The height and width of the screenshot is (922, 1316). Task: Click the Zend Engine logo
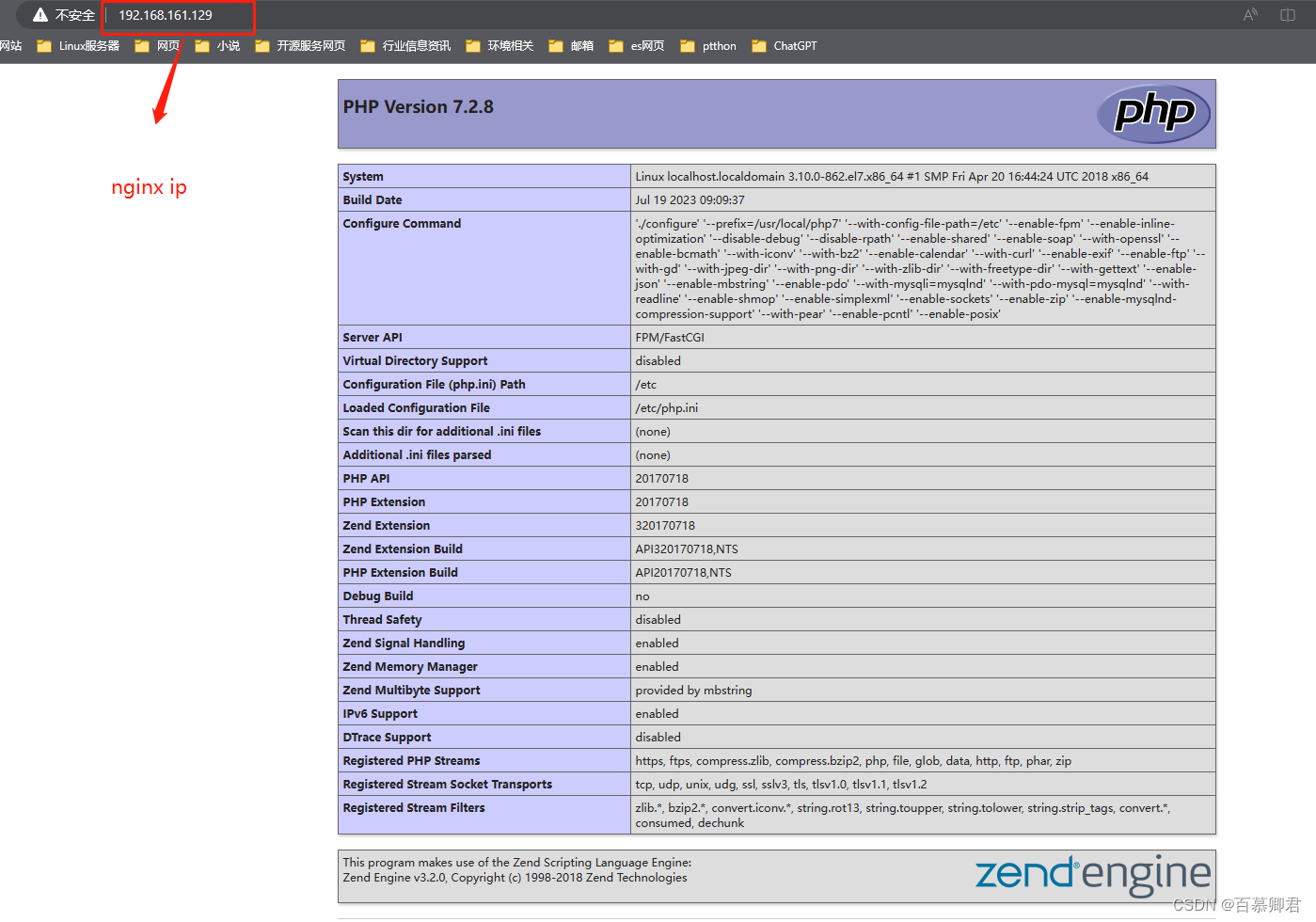point(1093,874)
